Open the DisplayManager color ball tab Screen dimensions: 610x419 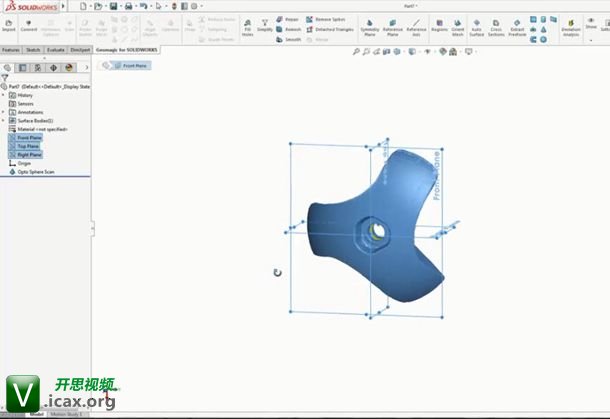pyautogui.click(x=69, y=67)
